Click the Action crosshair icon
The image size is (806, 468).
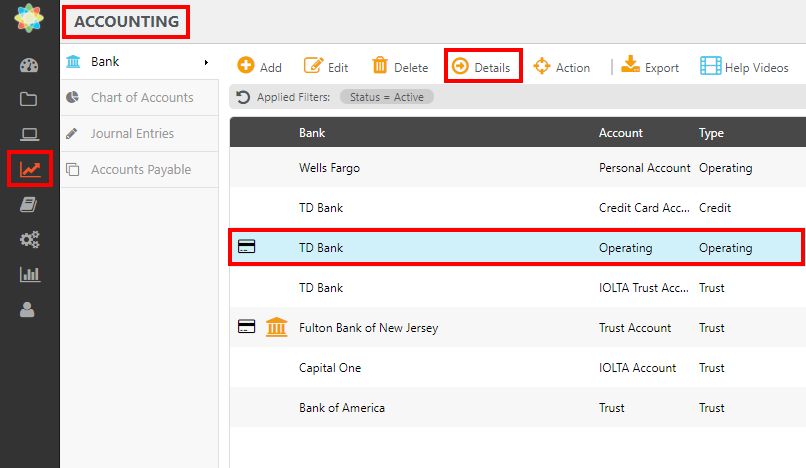click(x=542, y=66)
